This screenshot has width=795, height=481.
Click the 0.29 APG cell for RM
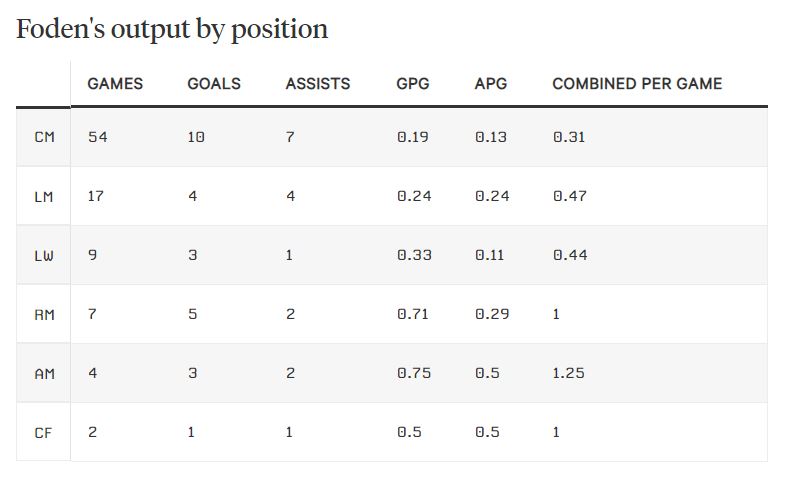(491, 314)
